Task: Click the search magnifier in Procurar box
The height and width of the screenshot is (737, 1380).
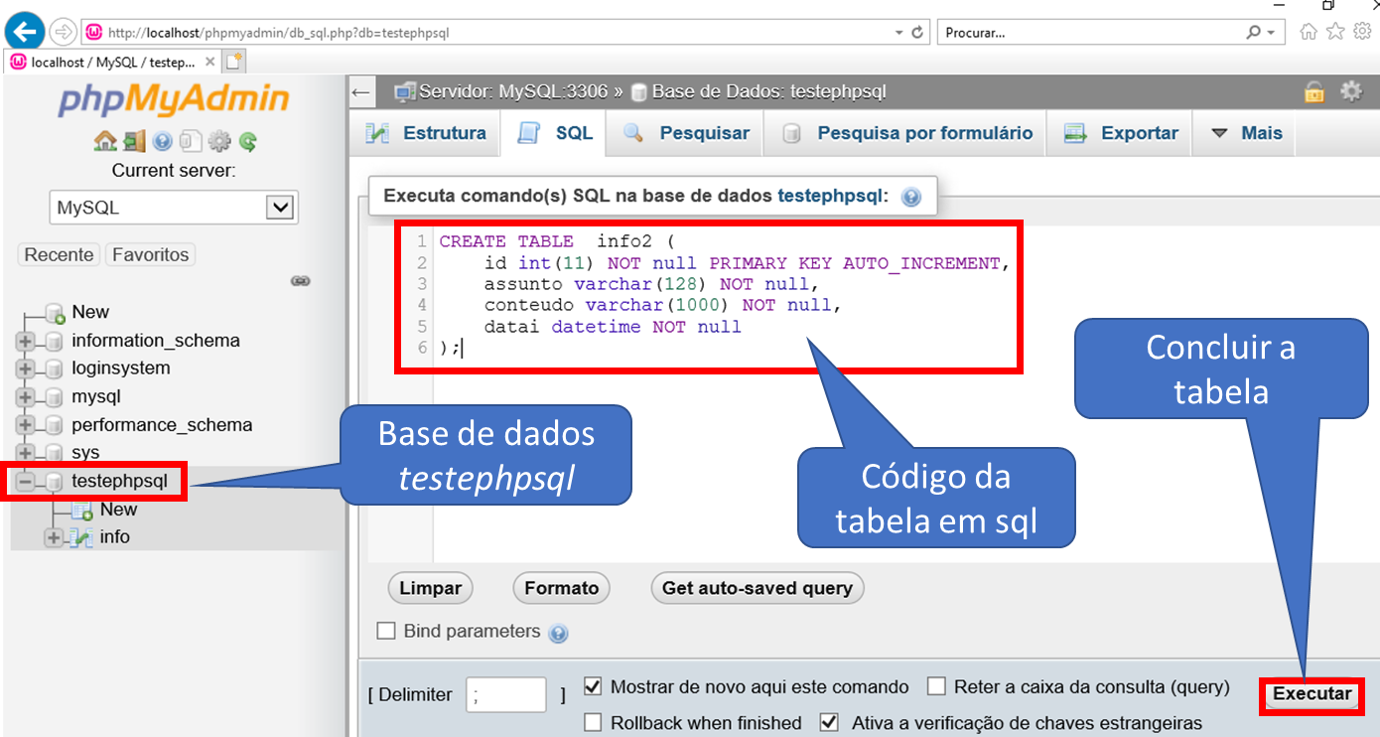Action: pos(1253,32)
